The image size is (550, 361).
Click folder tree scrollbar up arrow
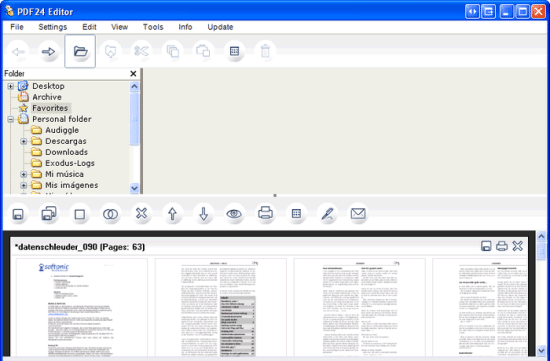point(134,86)
